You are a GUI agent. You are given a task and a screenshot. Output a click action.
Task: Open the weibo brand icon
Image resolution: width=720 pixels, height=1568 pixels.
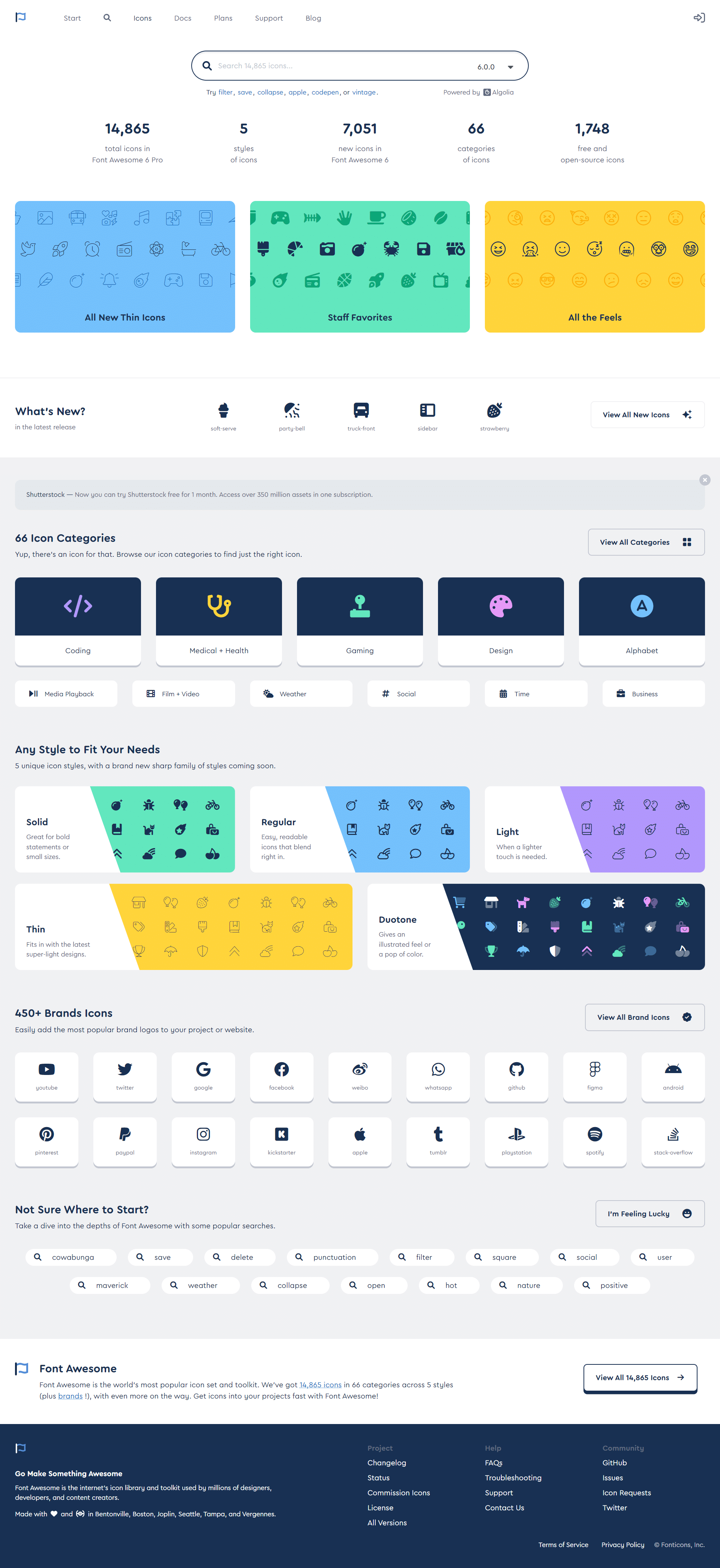point(360,1077)
